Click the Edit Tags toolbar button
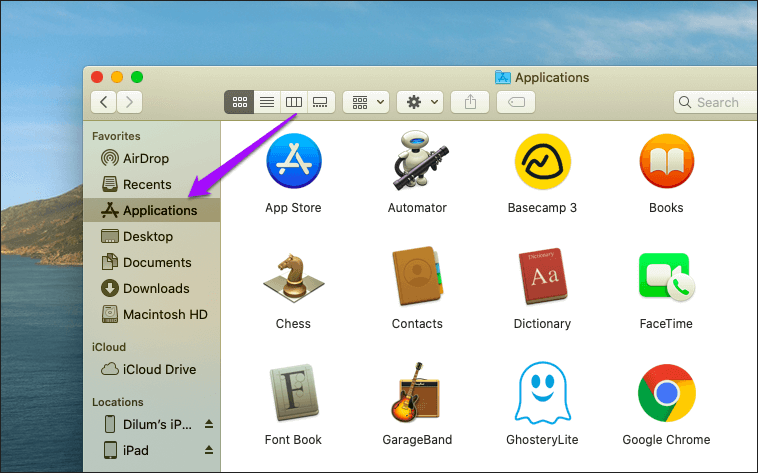758x473 pixels. [516, 102]
